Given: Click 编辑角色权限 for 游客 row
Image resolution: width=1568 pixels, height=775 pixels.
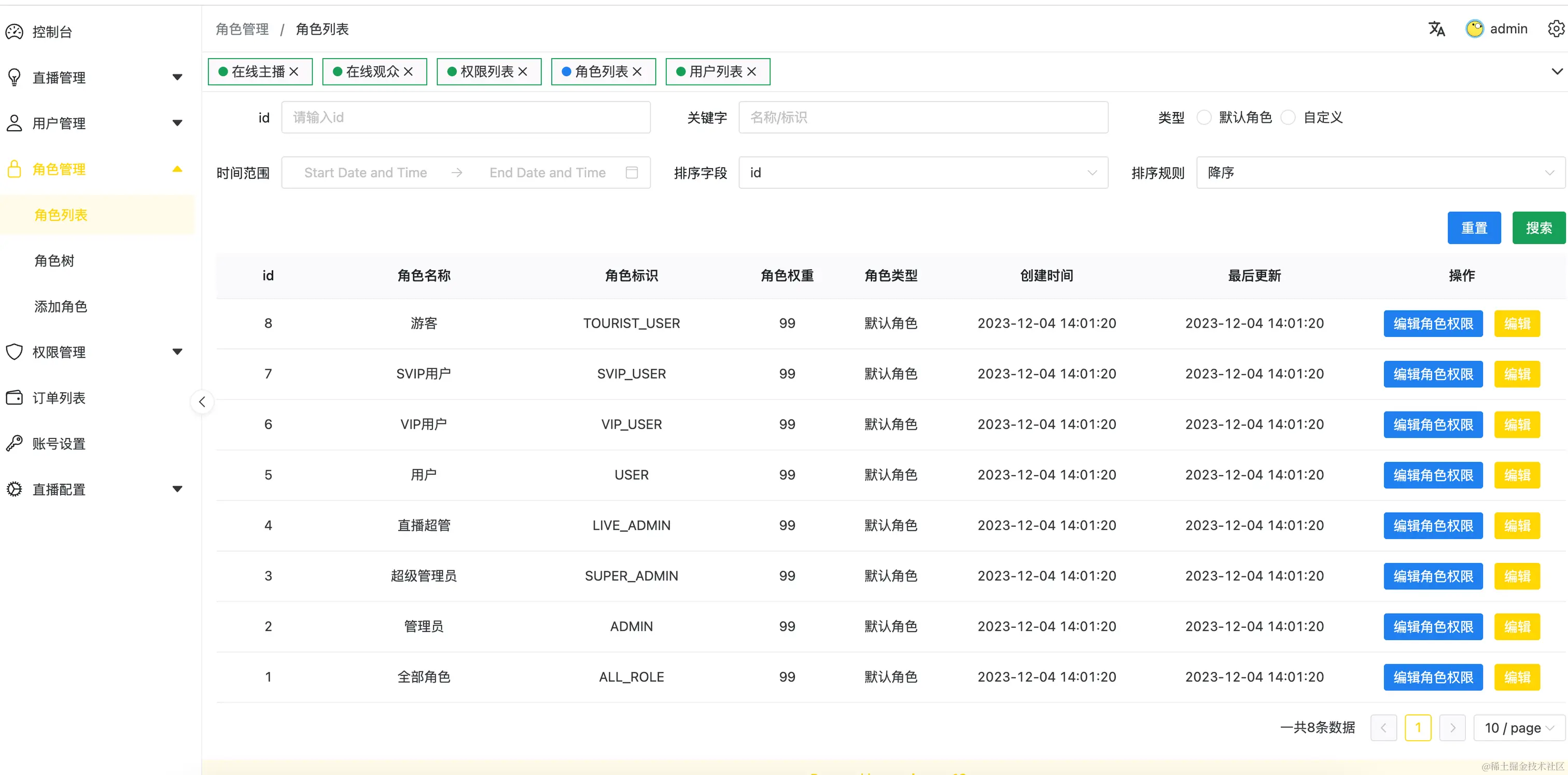Looking at the screenshot, I should click(1433, 323).
